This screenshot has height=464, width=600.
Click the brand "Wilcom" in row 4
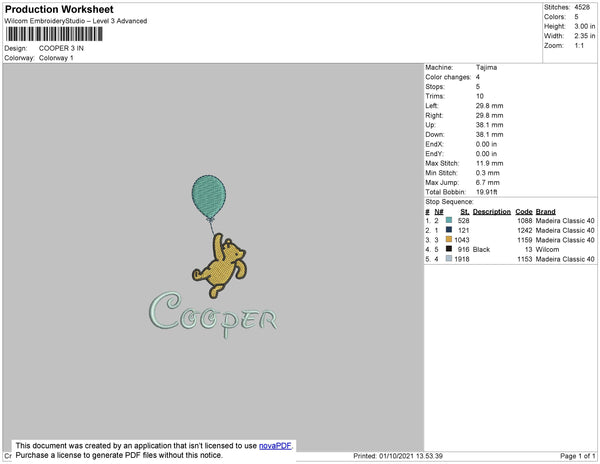pyautogui.click(x=547, y=249)
